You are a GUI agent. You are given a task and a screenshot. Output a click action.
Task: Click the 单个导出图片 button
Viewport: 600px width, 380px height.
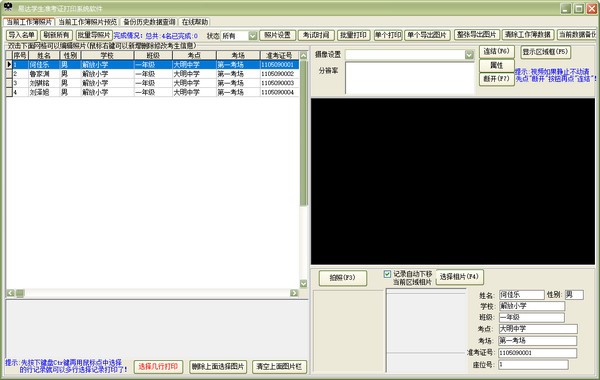pos(427,35)
